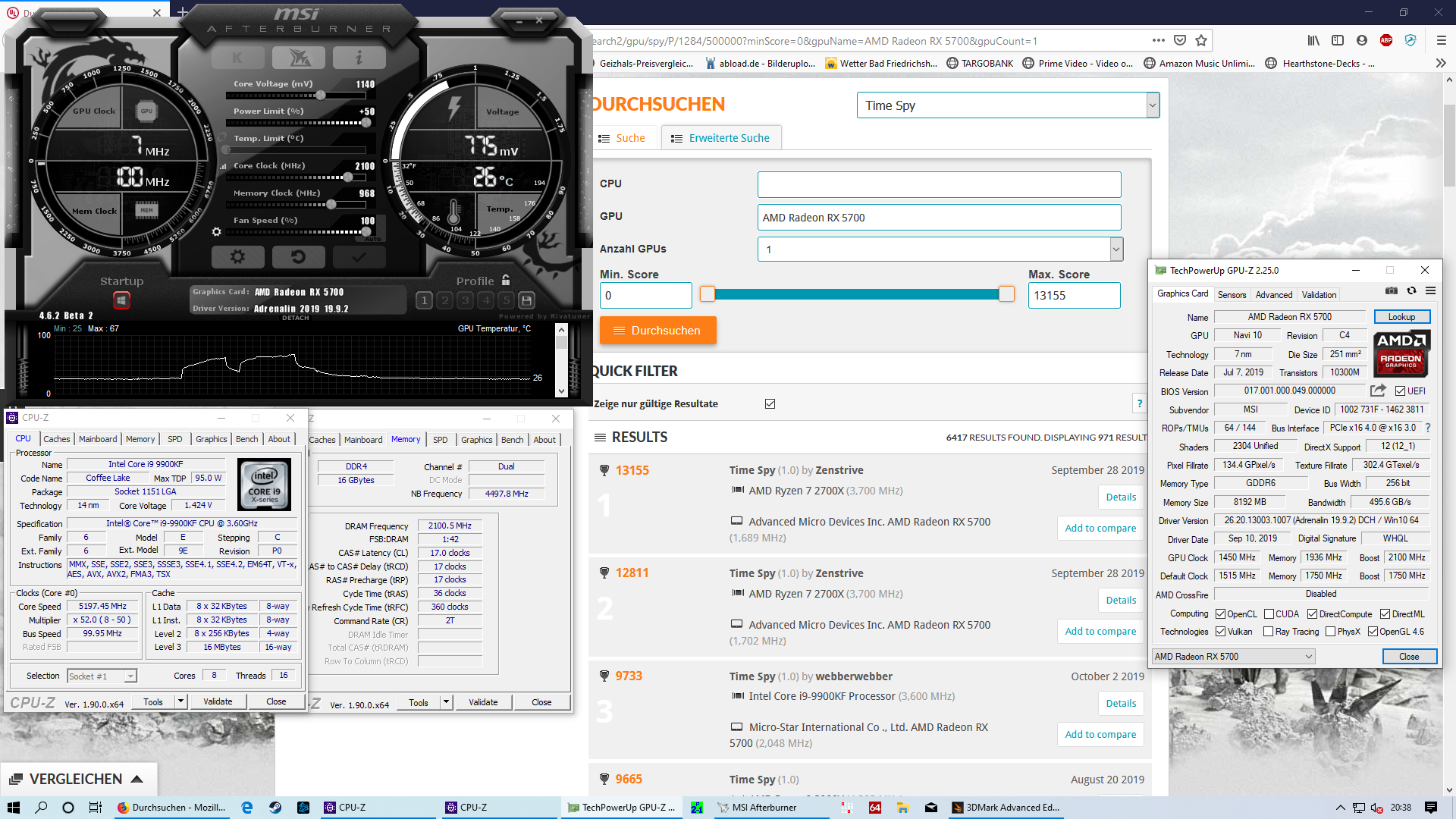Viewport: 1456px width, 819px height.
Task: Toggle Zeige nur gültige Resultate checkbox
Action: [770, 404]
